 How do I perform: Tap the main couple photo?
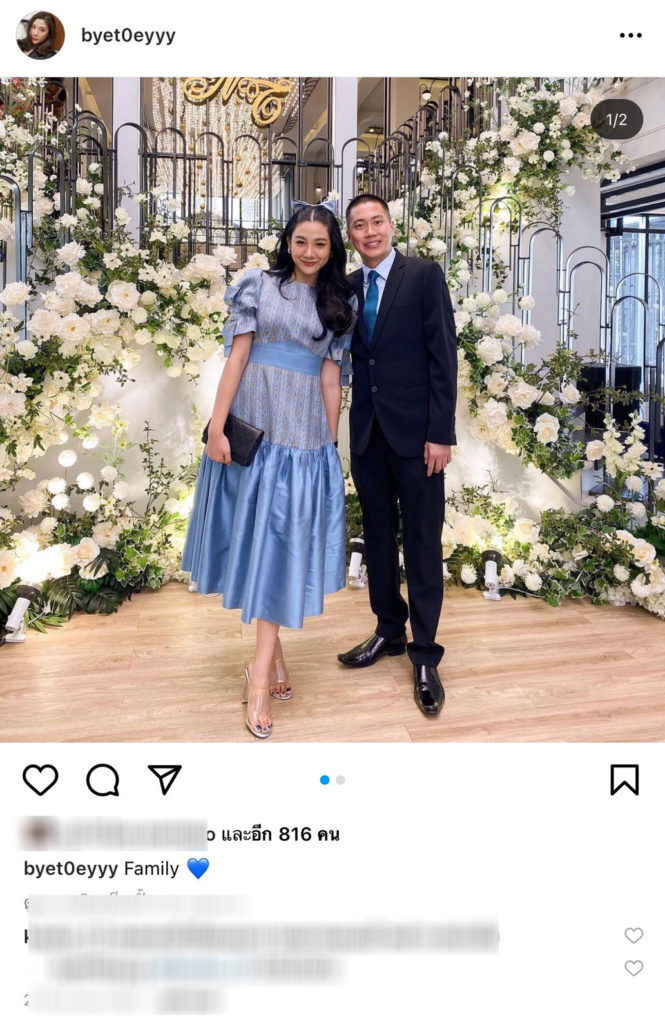click(x=332, y=409)
